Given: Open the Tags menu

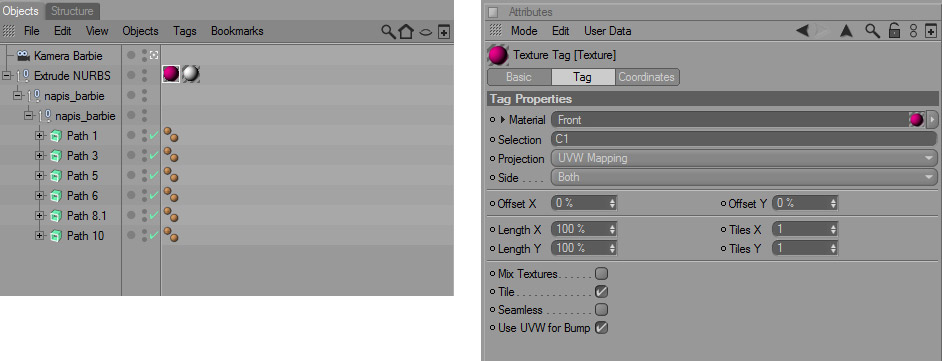Looking at the screenshot, I should (x=184, y=31).
